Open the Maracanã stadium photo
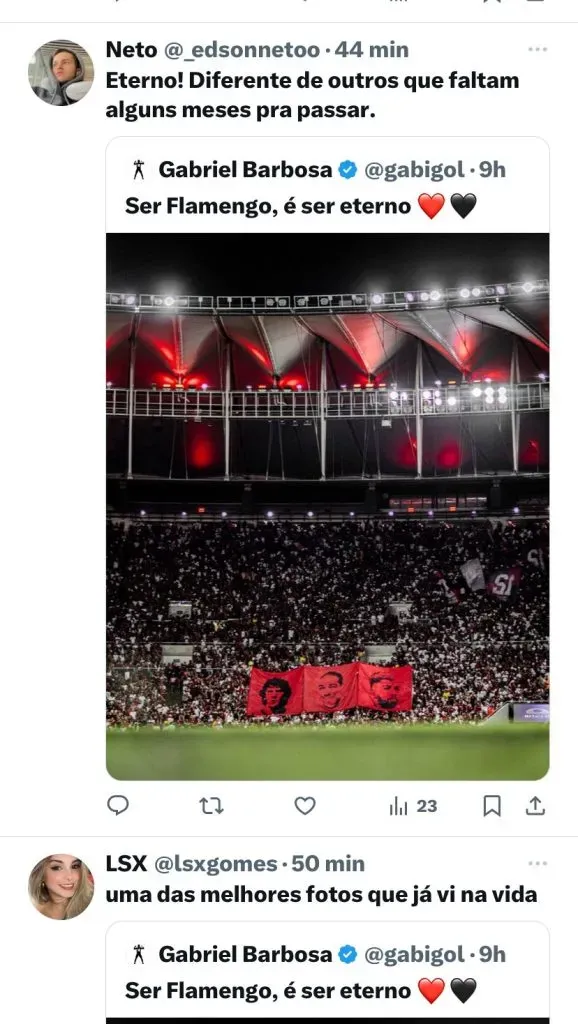This screenshot has height=1024, width=578. (x=328, y=506)
